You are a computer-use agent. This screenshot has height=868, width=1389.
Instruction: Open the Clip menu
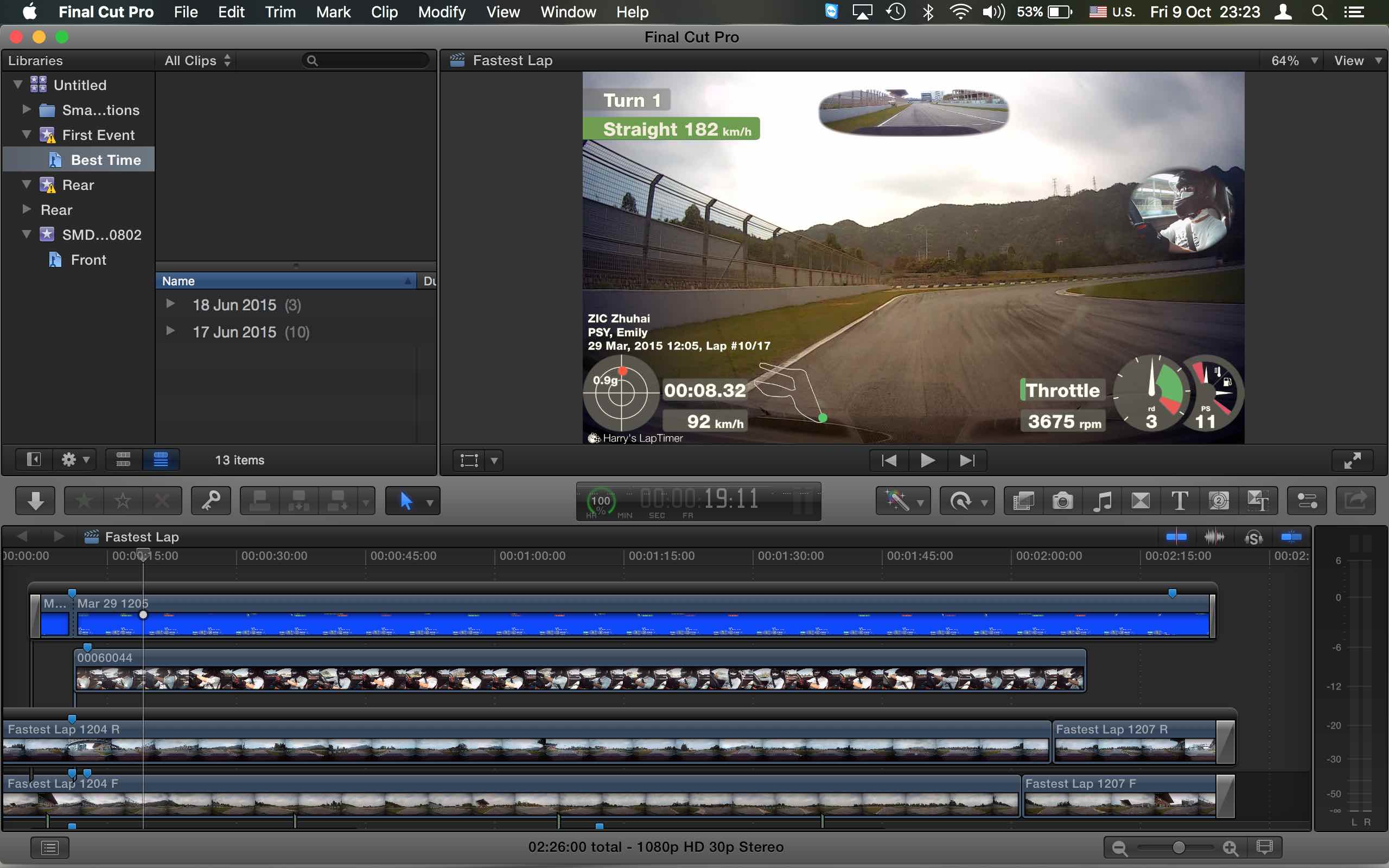384,12
